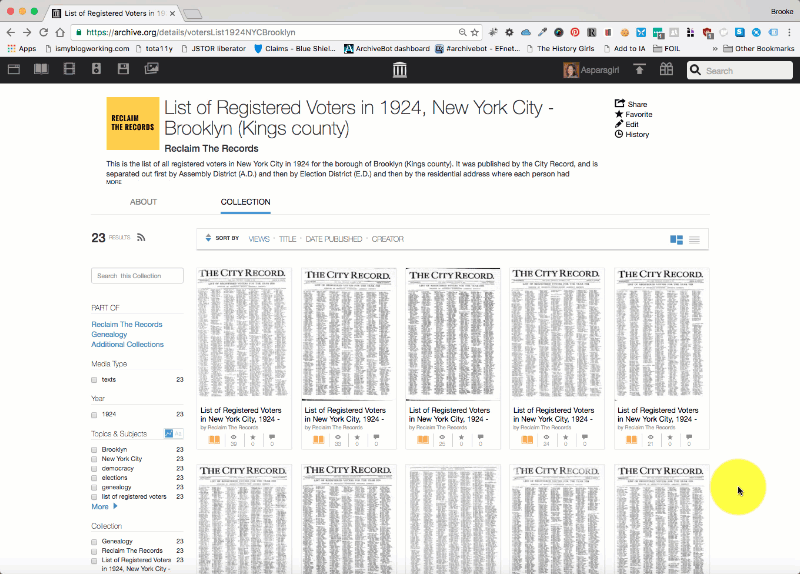
Task: Click the Share icon link
Action: click(631, 104)
